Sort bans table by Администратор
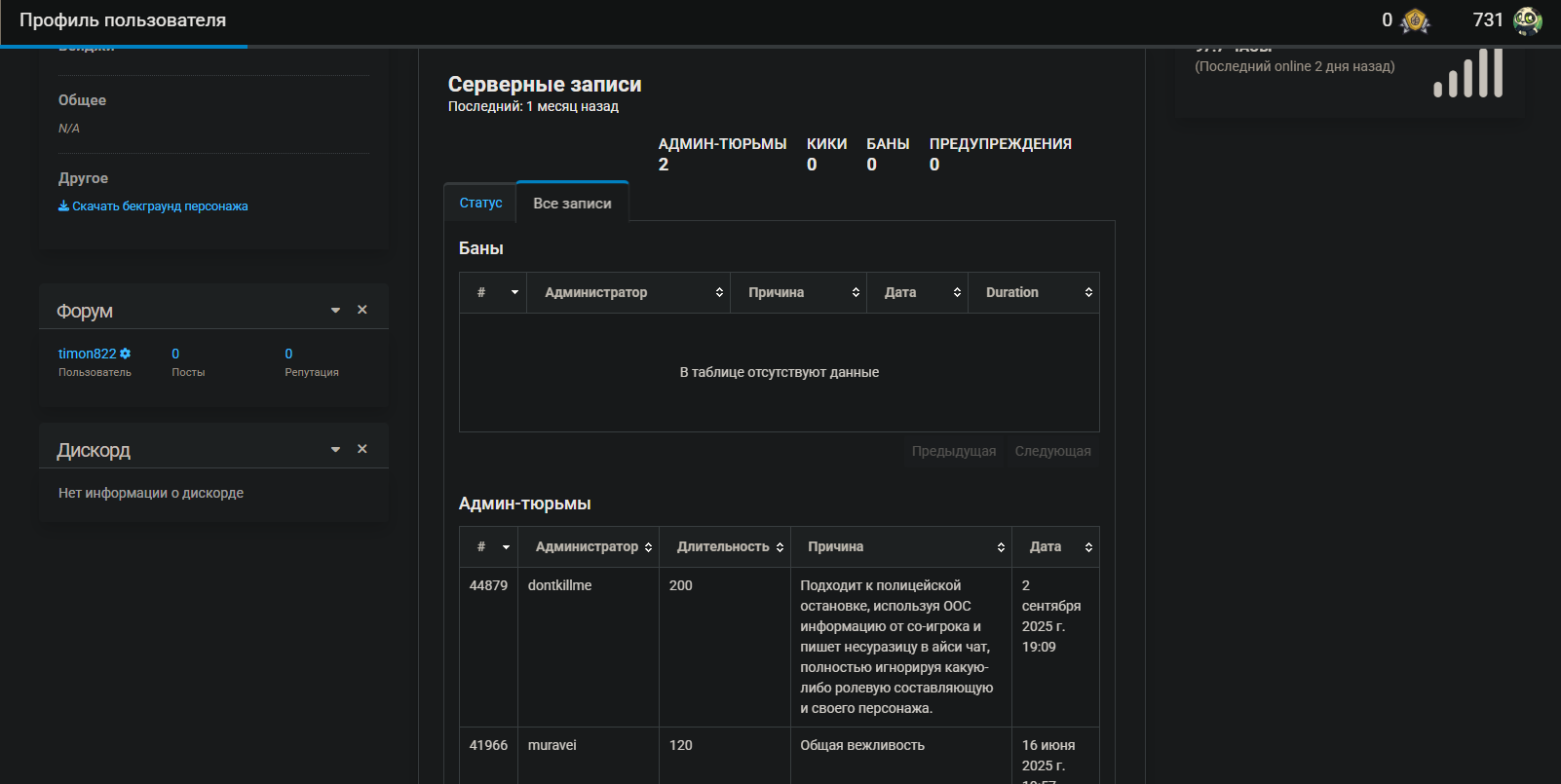1561x784 pixels. pyautogui.click(x=628, y=292)
